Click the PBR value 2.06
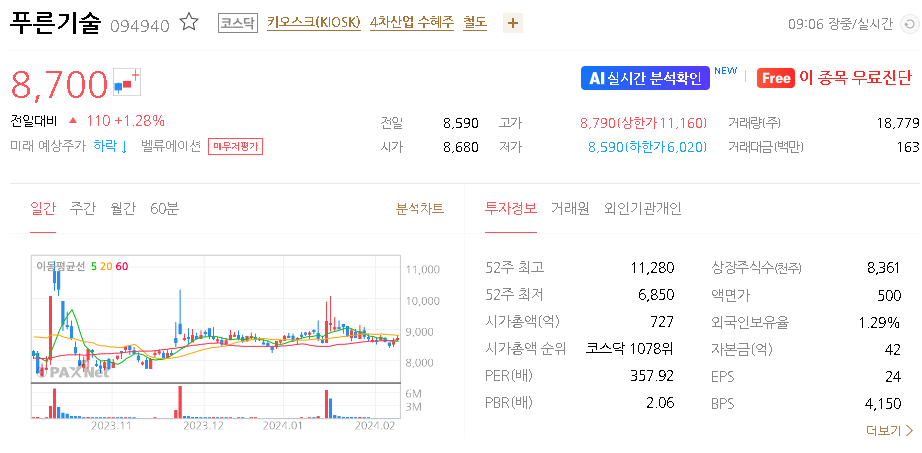This screenshot has height=453, width=922. coord(659,403)
